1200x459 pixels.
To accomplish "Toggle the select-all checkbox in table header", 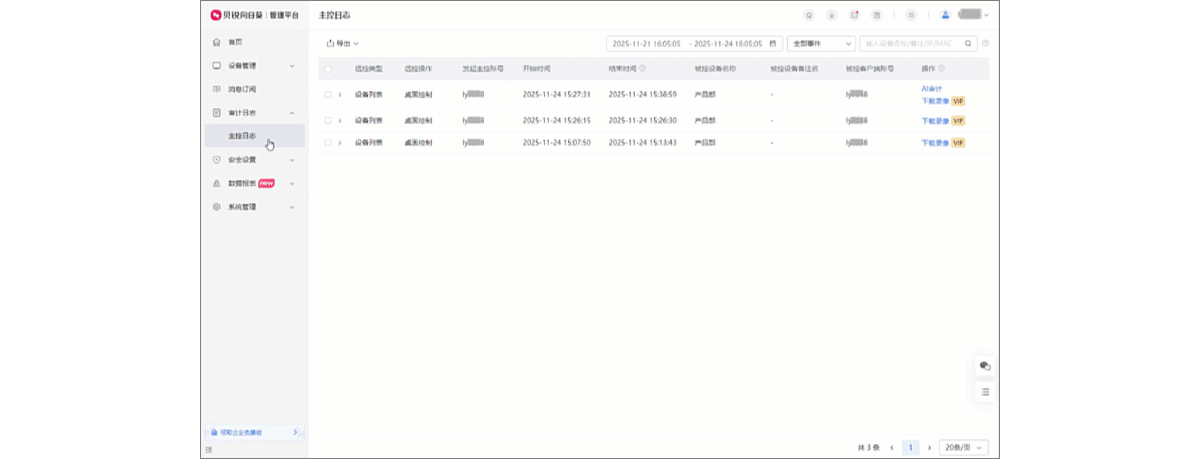I will tap(327, 69).
